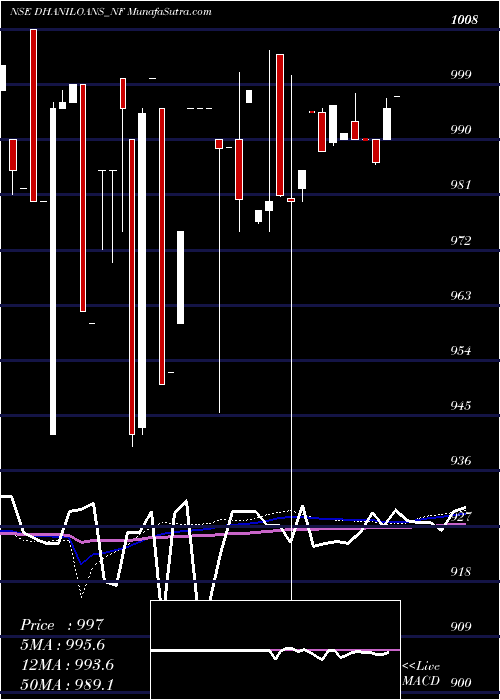This screenshot has width=500, height=700.
Task: Click the MACD inset chart panel
Action: [275, 650]
